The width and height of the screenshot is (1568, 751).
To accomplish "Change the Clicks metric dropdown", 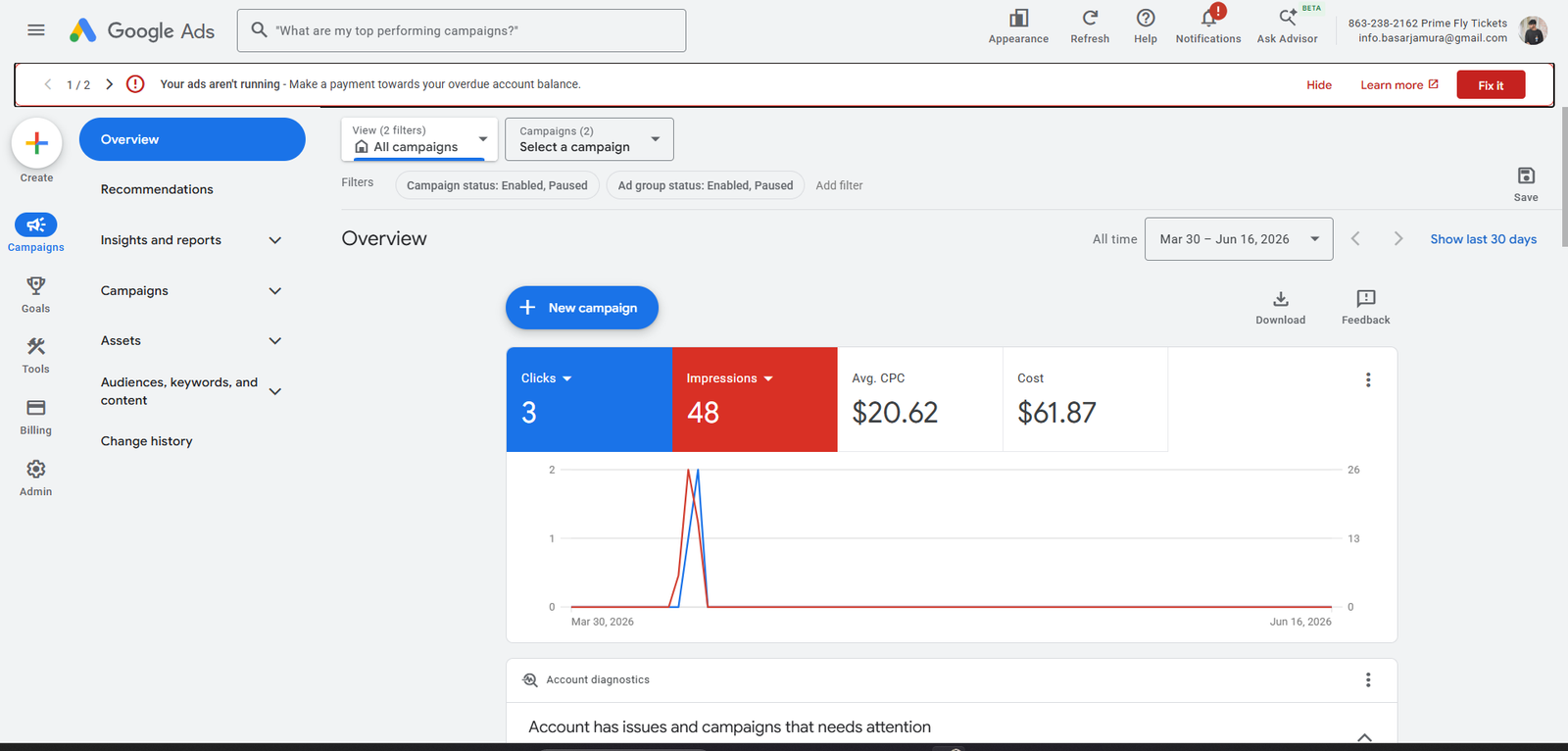I will [546, 378].
